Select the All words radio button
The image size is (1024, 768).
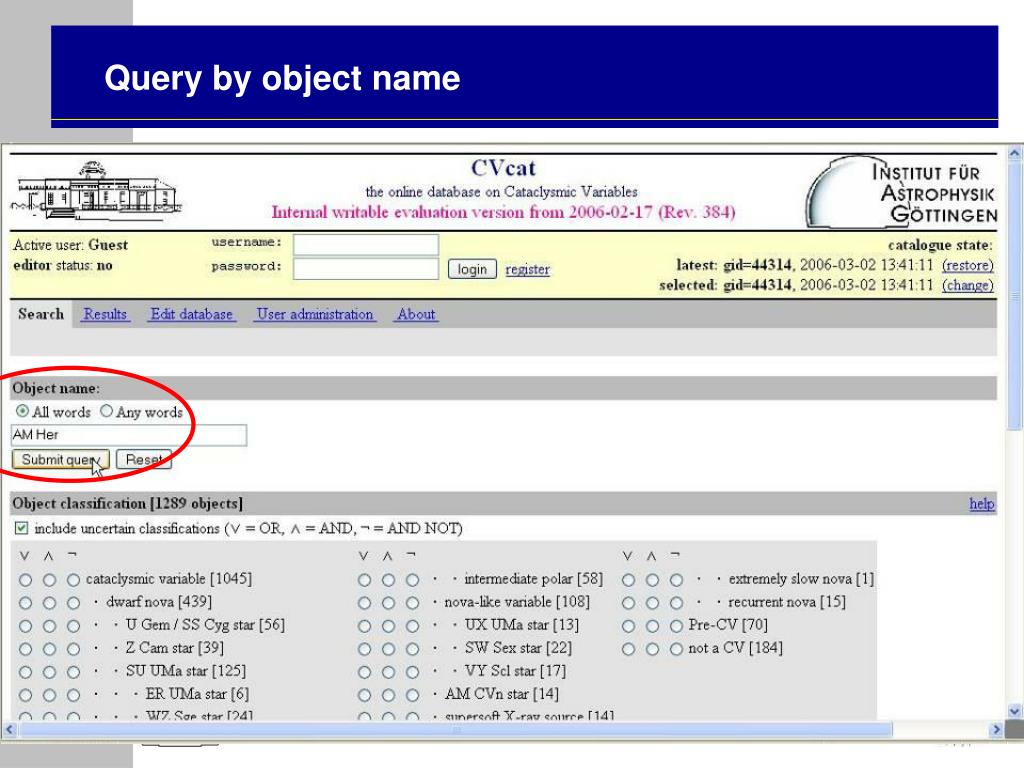(x=22, y=411)
